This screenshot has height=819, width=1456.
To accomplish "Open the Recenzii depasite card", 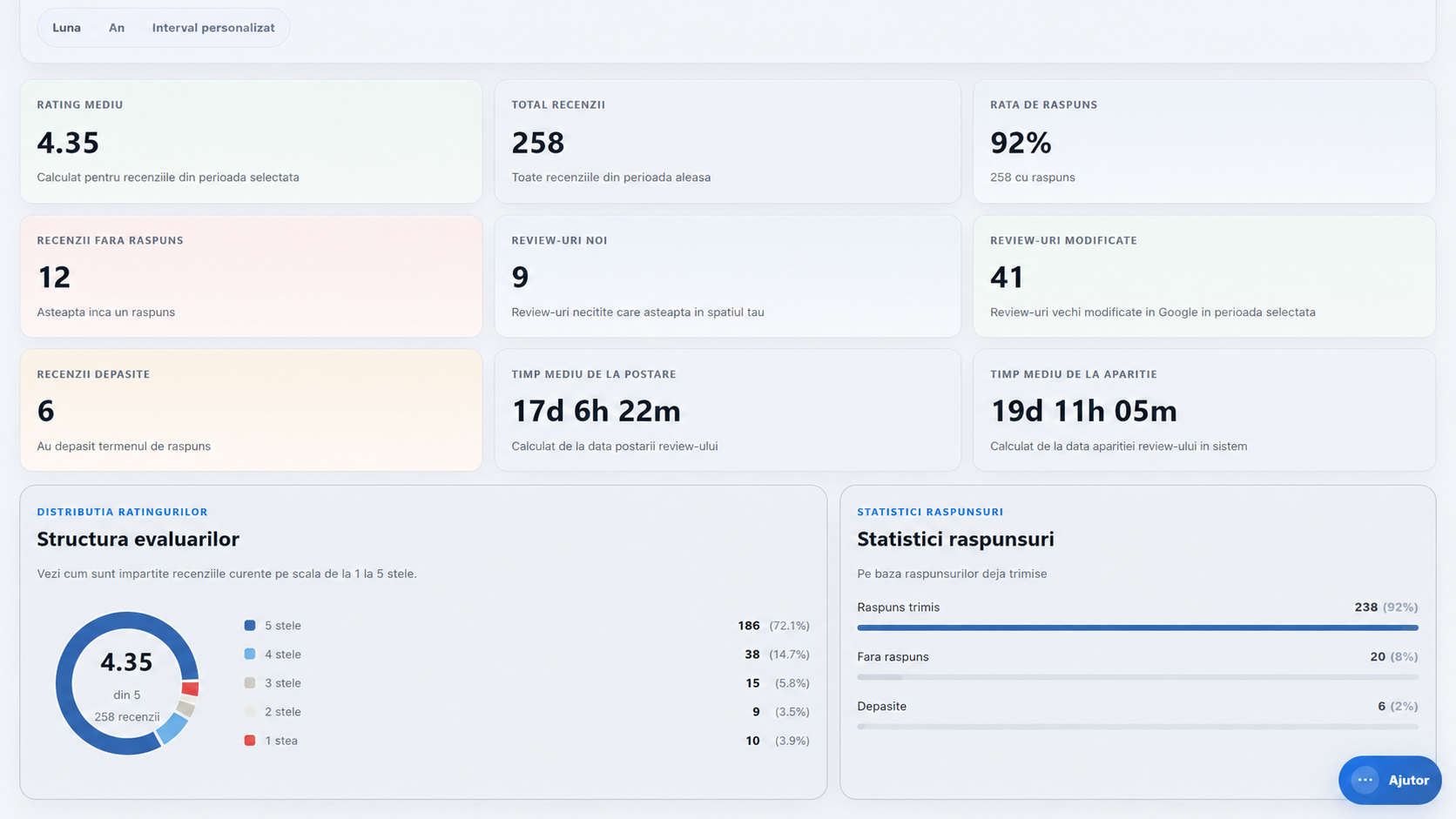I will click(x=251, y=411).
